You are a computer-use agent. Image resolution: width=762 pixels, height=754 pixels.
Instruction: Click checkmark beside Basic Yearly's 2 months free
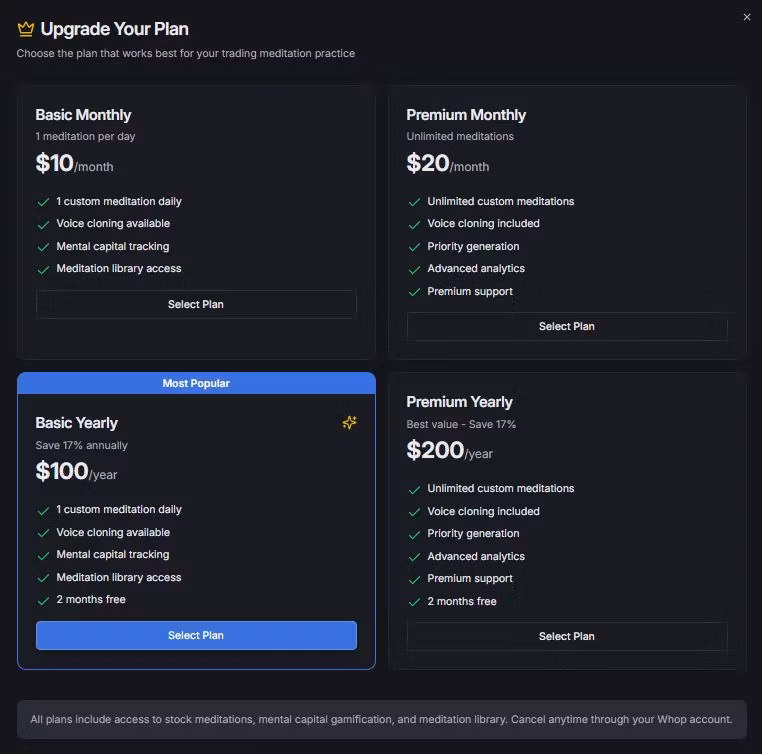click(43, 600)
